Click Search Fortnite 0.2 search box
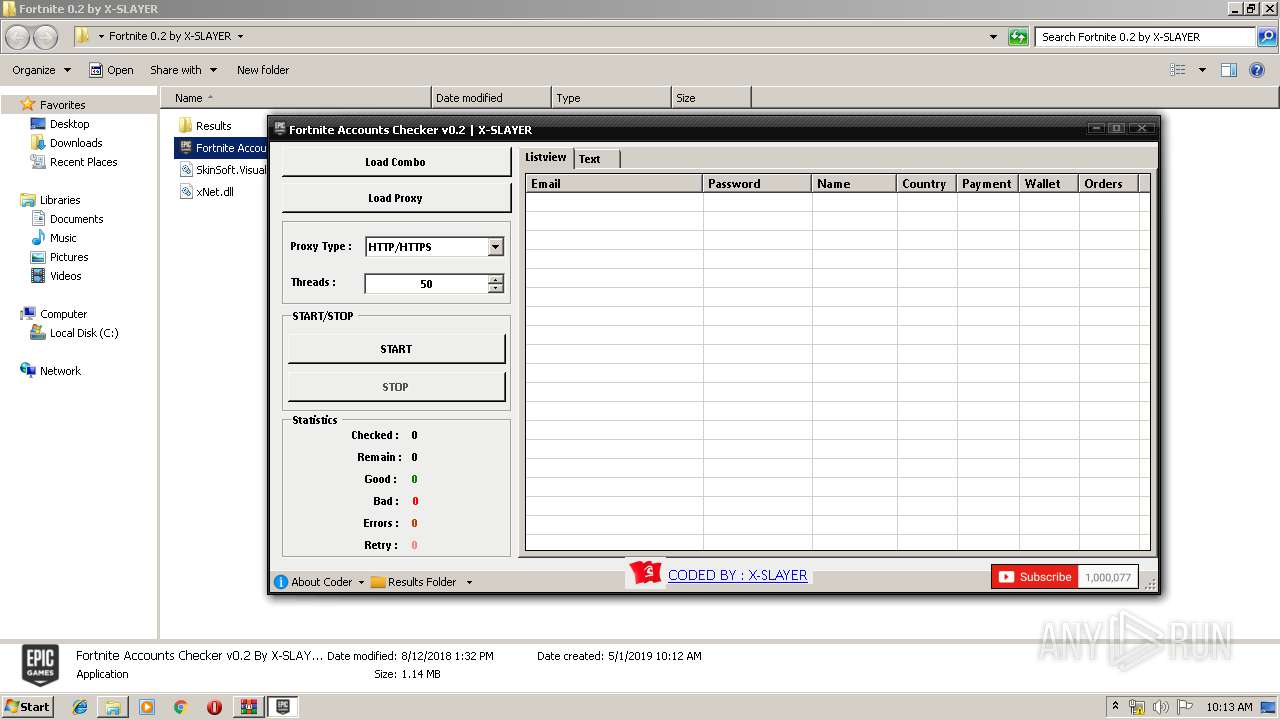 tap(1146, 37)
